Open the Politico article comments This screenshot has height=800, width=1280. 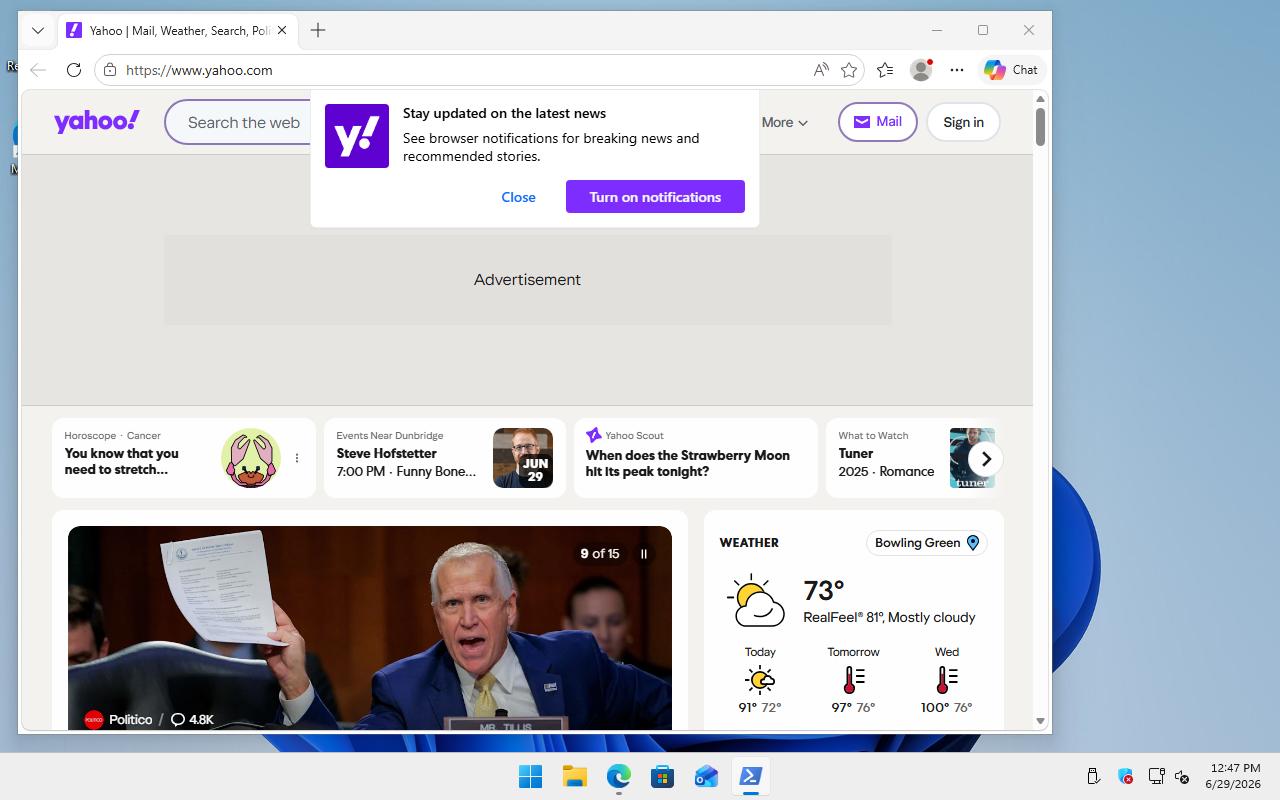(192, 719)
